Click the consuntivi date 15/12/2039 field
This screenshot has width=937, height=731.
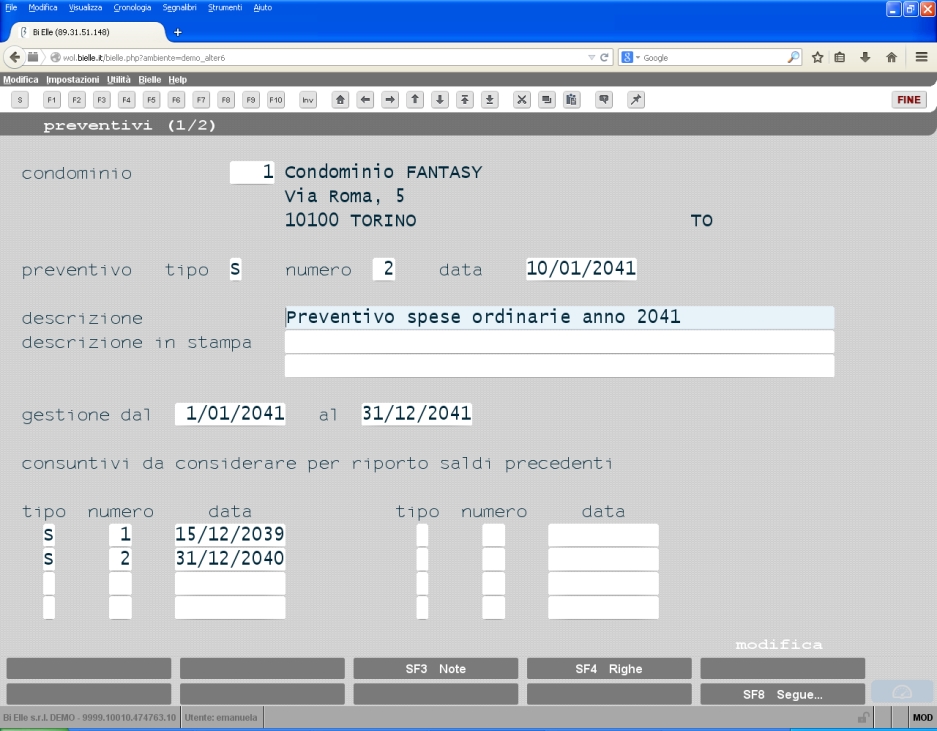[x=230, y=534]
